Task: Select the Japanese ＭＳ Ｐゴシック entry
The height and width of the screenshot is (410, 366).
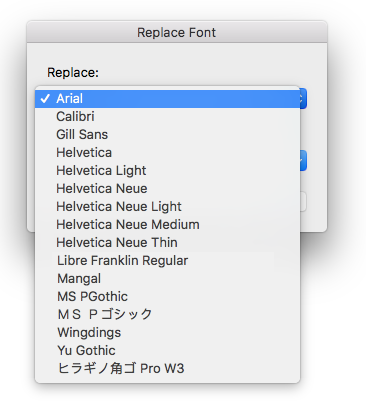Action: click(x=167, y=315)
